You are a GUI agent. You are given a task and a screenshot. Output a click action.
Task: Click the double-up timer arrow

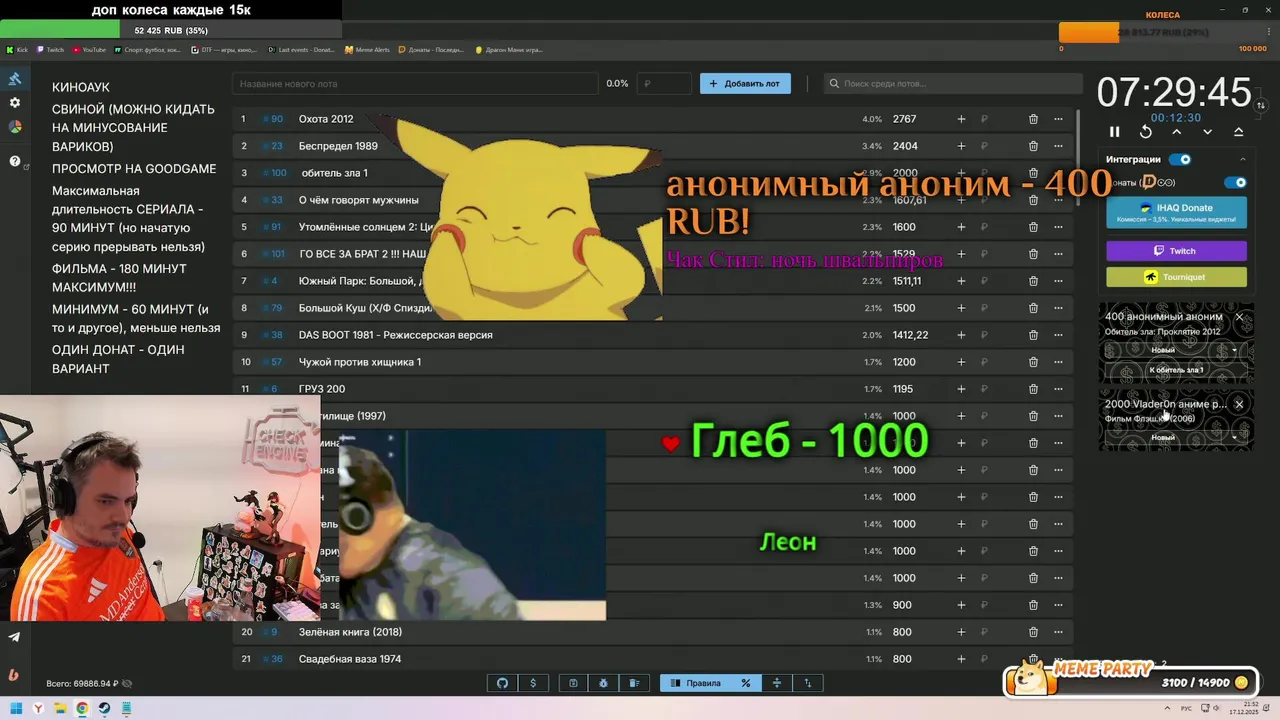pyautogui.click(x=1238, y=132)
